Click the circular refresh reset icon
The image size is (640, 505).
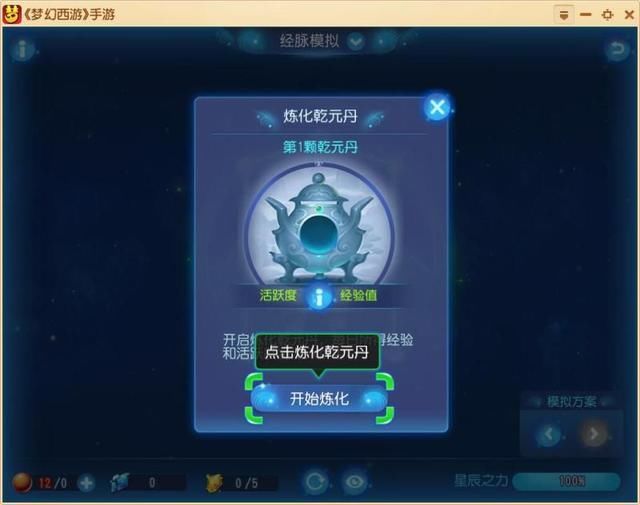315,482
